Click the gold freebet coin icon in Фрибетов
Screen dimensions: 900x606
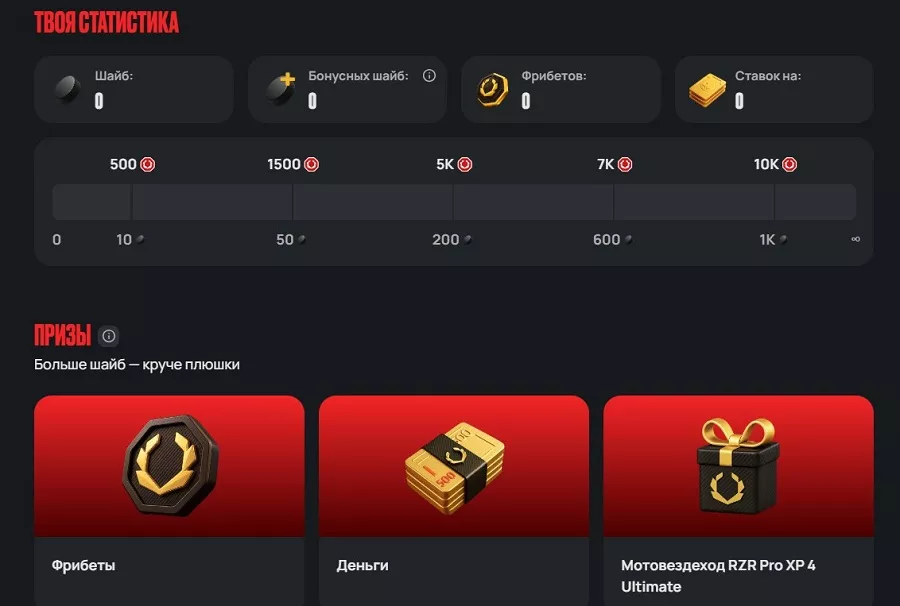click(492, 90)
